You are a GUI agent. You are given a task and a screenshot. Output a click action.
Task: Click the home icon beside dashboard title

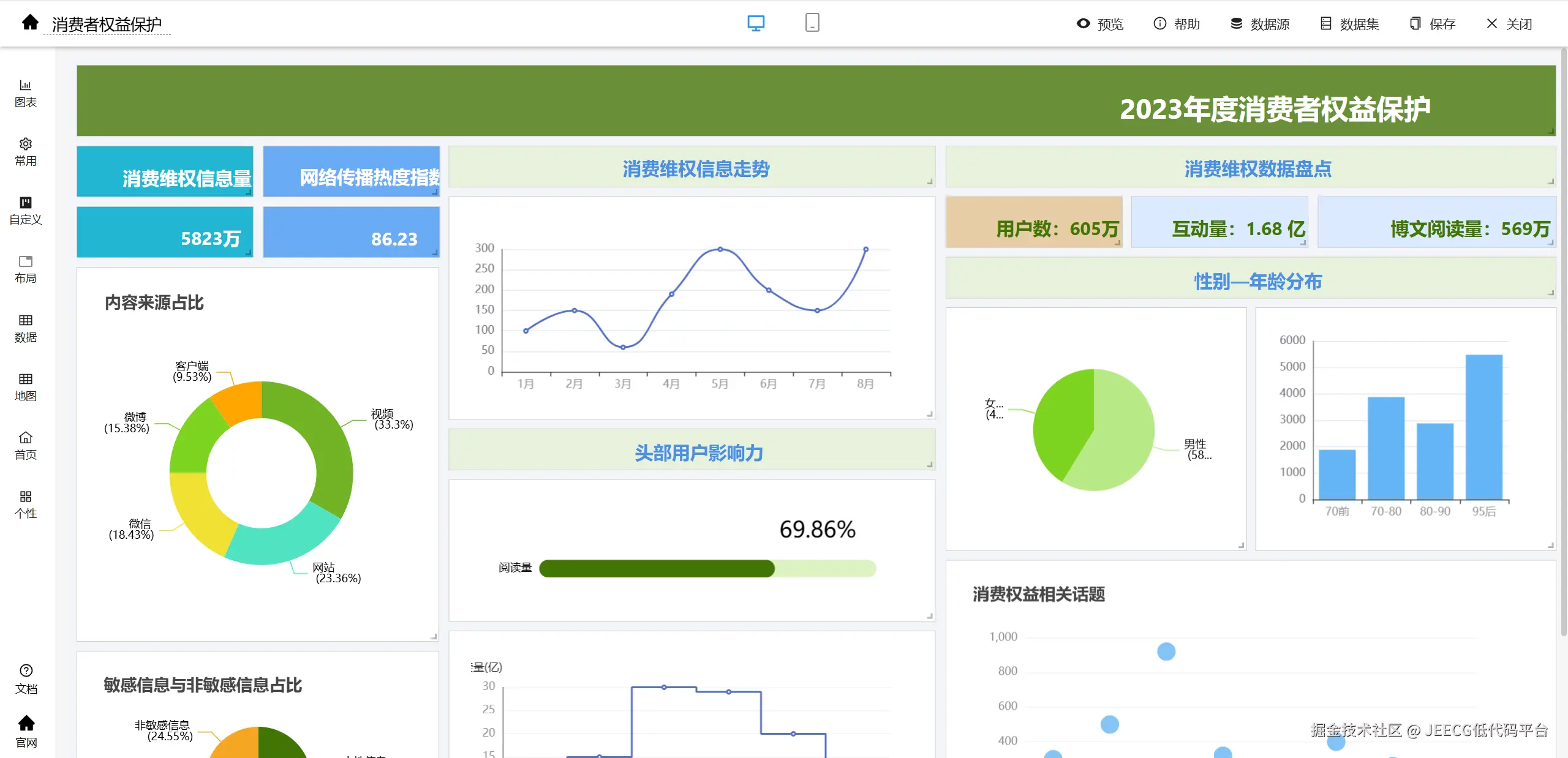click(30, 23)
